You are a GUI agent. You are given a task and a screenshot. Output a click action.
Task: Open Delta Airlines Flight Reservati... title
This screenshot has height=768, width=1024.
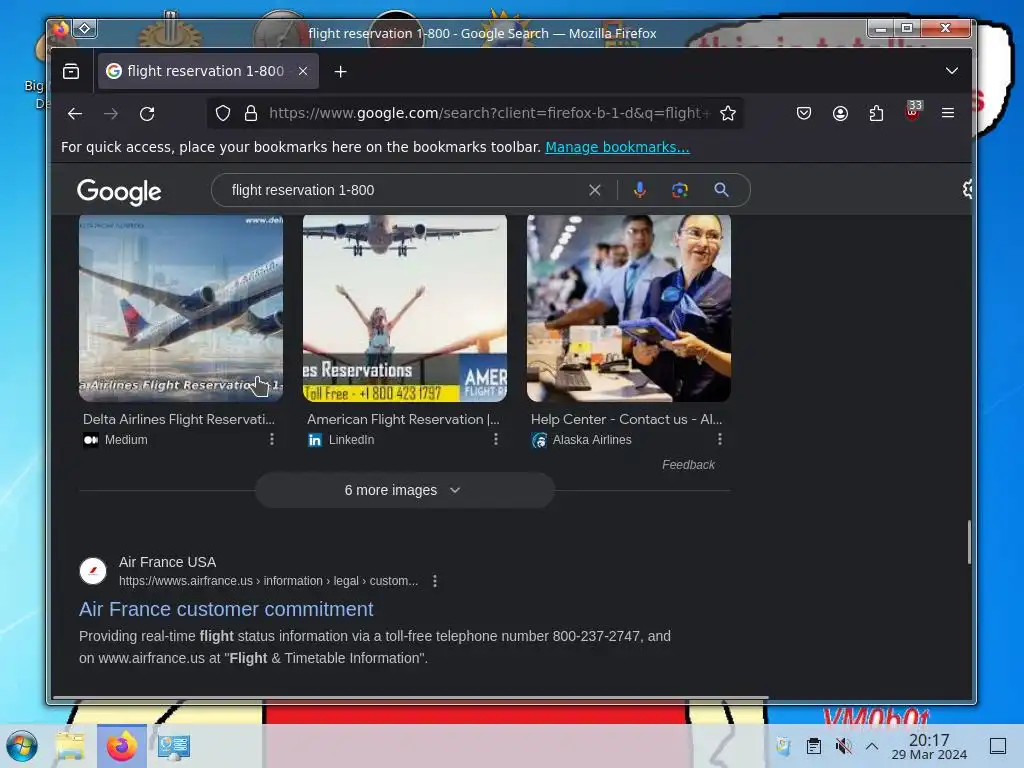tap(179, 419)
